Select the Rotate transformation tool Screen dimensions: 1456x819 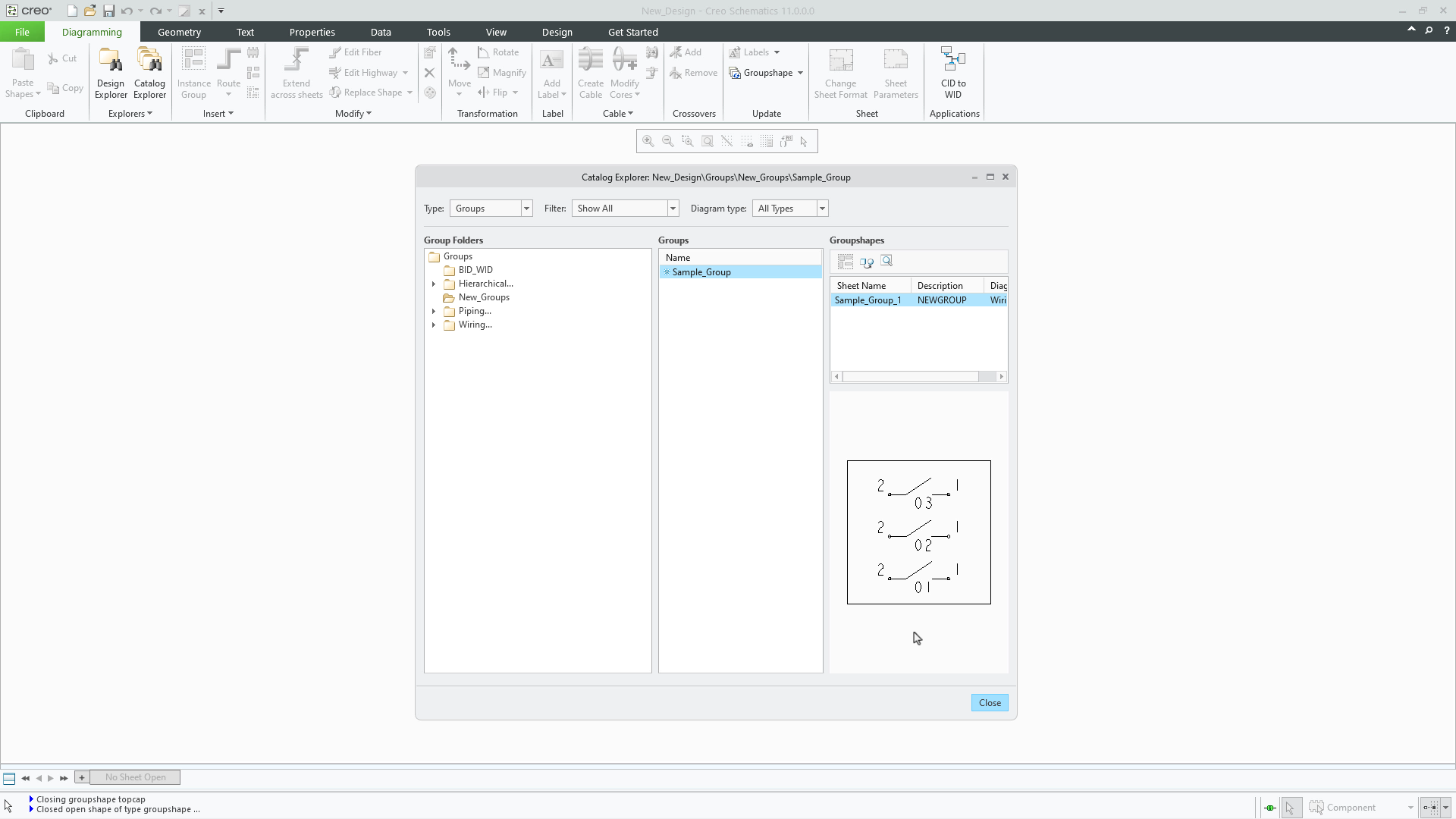pyautogui.click(x=498, y=52)
